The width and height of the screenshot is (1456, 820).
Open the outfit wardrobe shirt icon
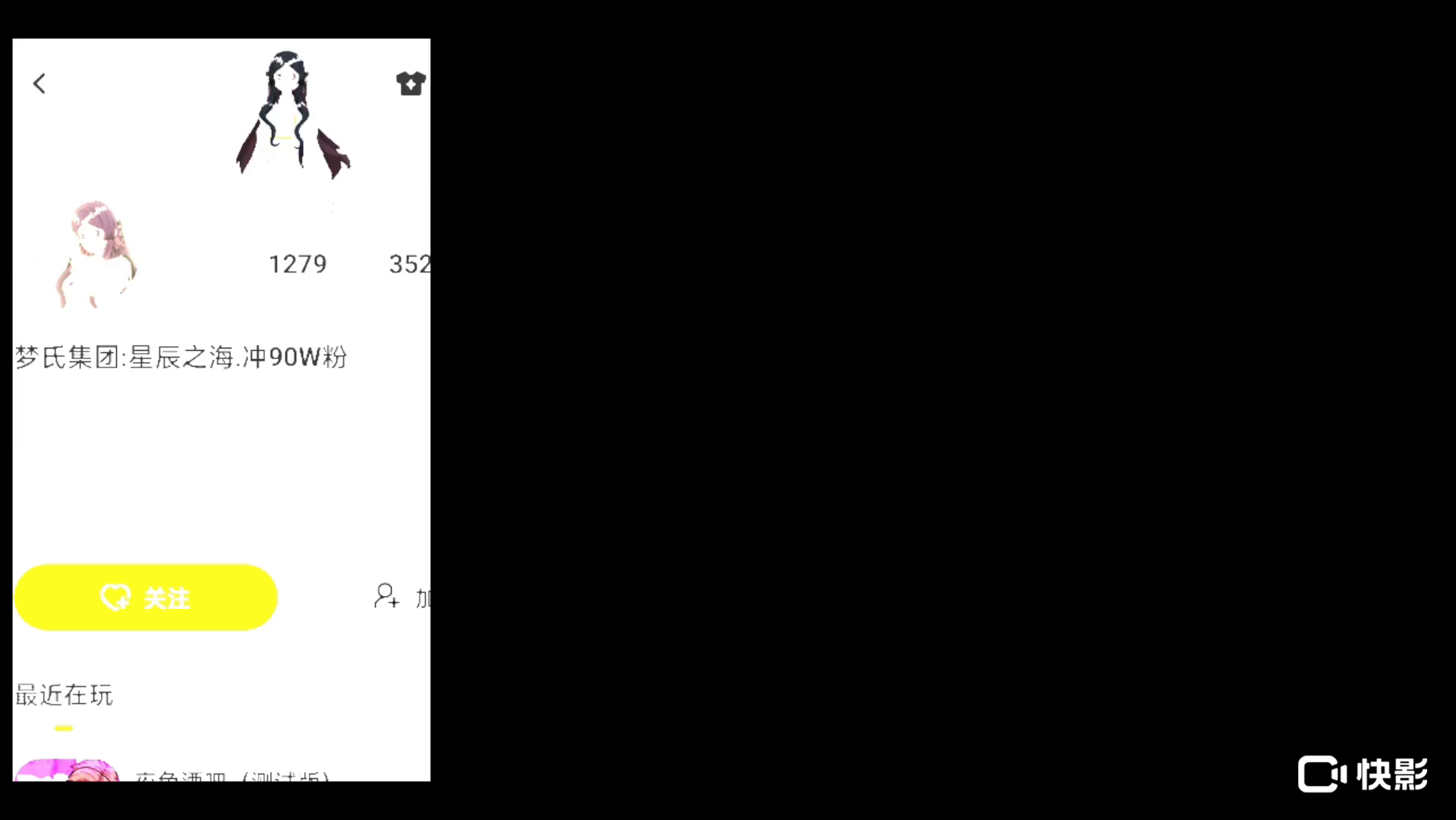411,84
